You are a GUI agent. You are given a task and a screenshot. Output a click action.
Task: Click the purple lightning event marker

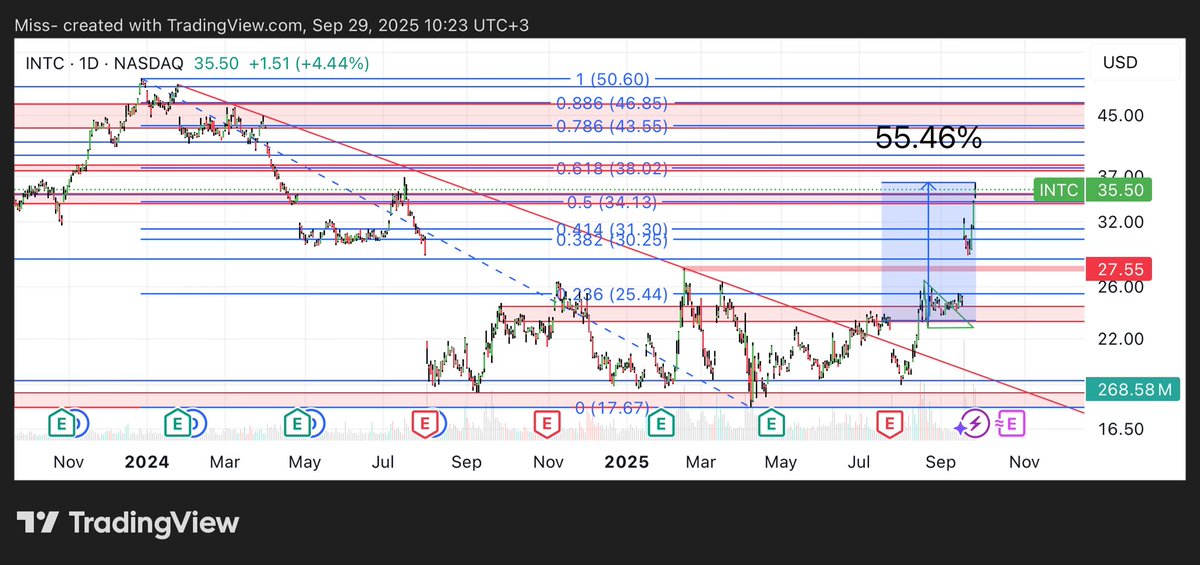pos(976,423)
